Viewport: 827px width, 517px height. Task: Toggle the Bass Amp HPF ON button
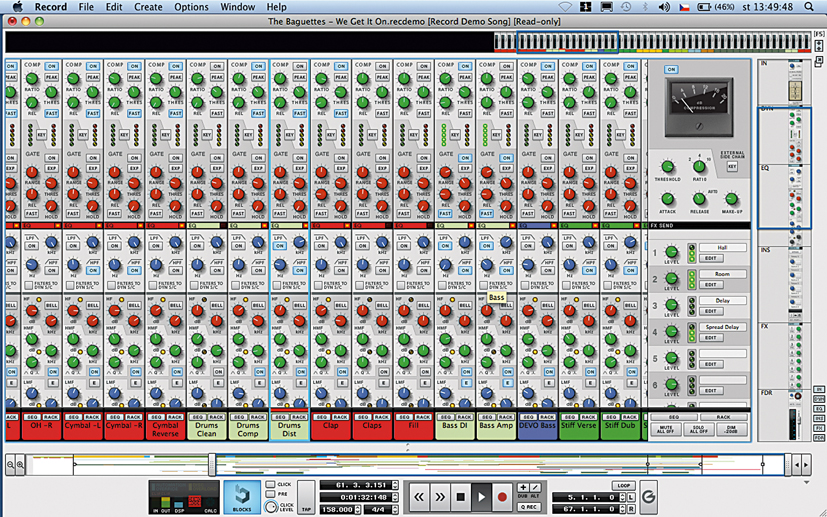[506, 271]
